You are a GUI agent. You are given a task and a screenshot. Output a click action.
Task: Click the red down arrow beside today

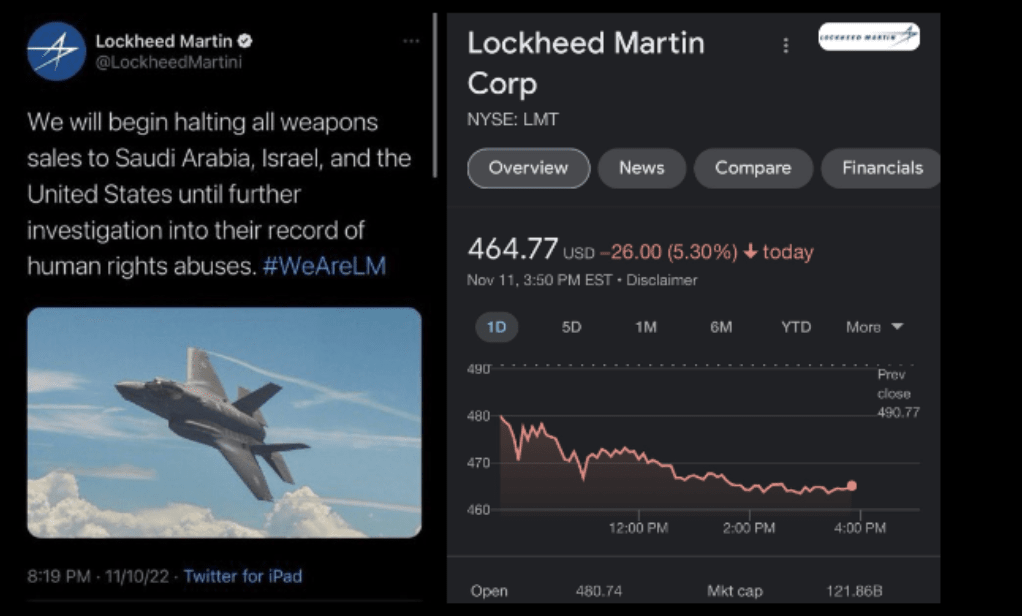coord(751,252)
